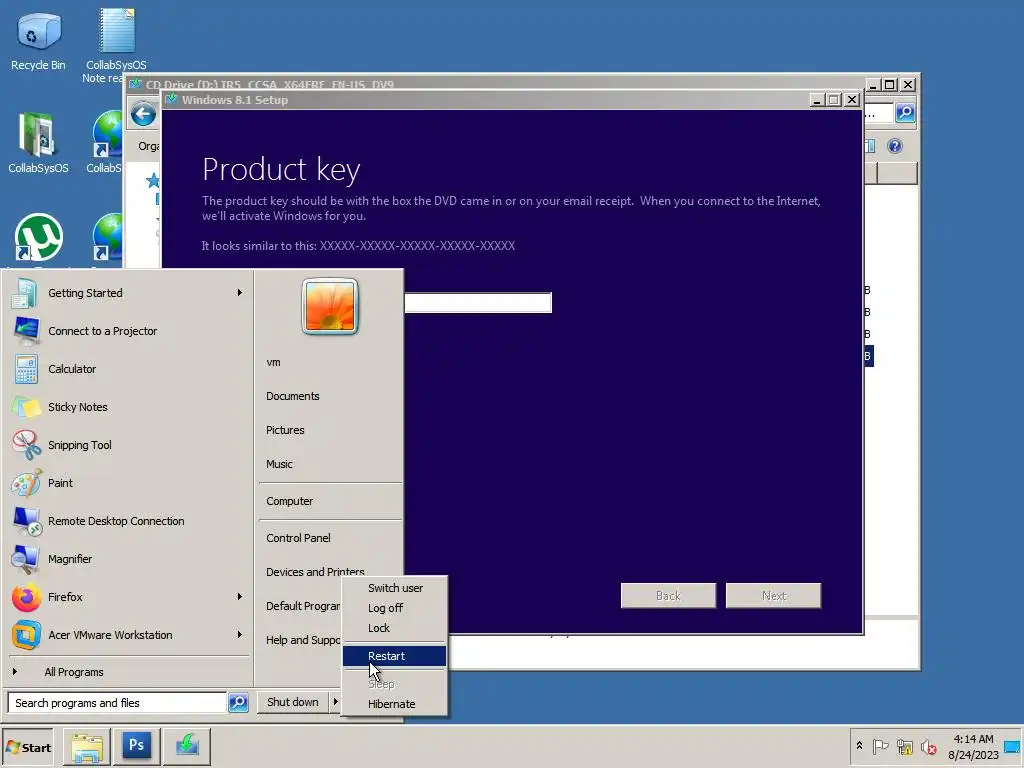Open Getting Started in Start menu

(x=128, y=293)
